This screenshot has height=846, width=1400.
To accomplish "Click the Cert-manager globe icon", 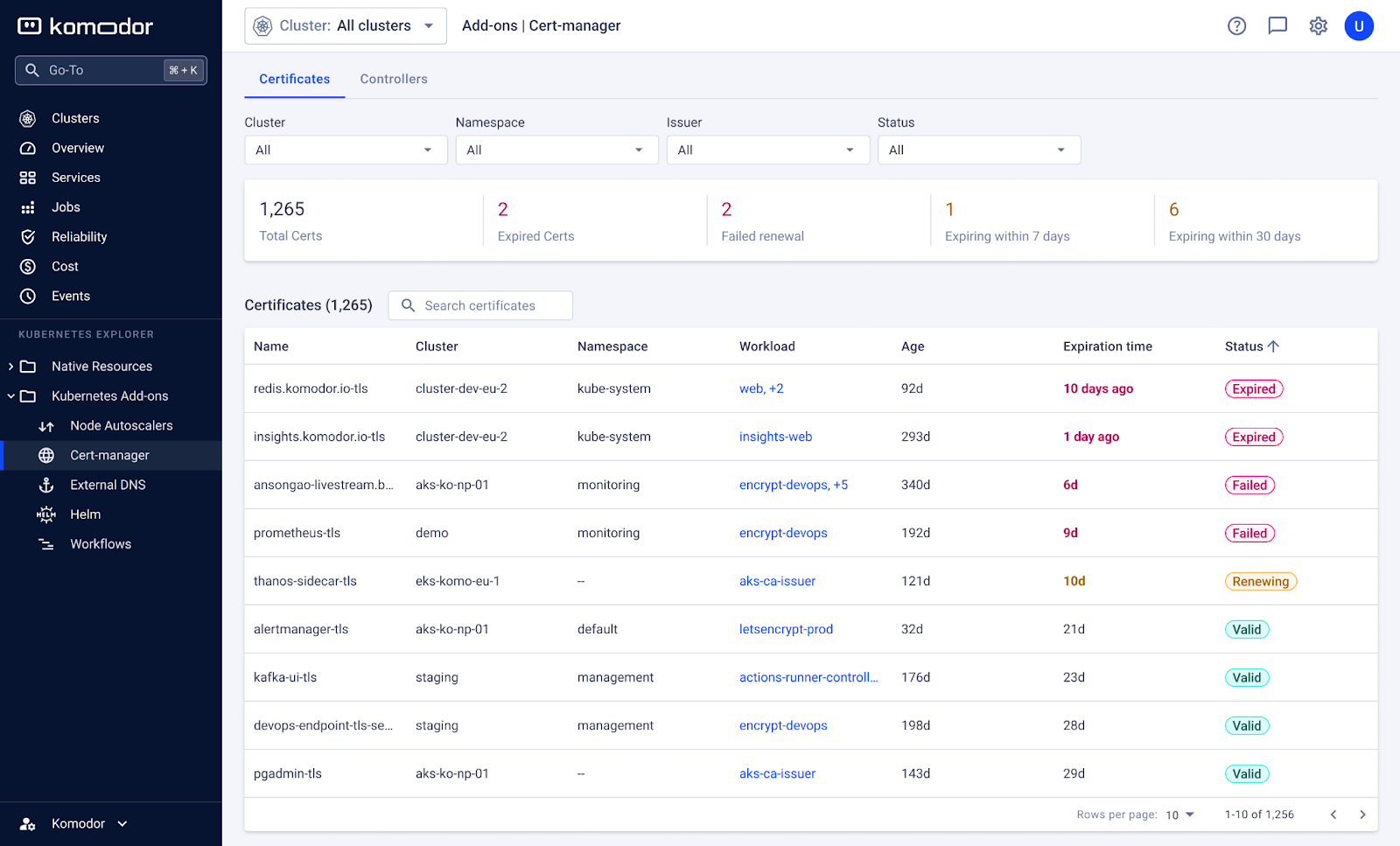I will tap(46, 456).
